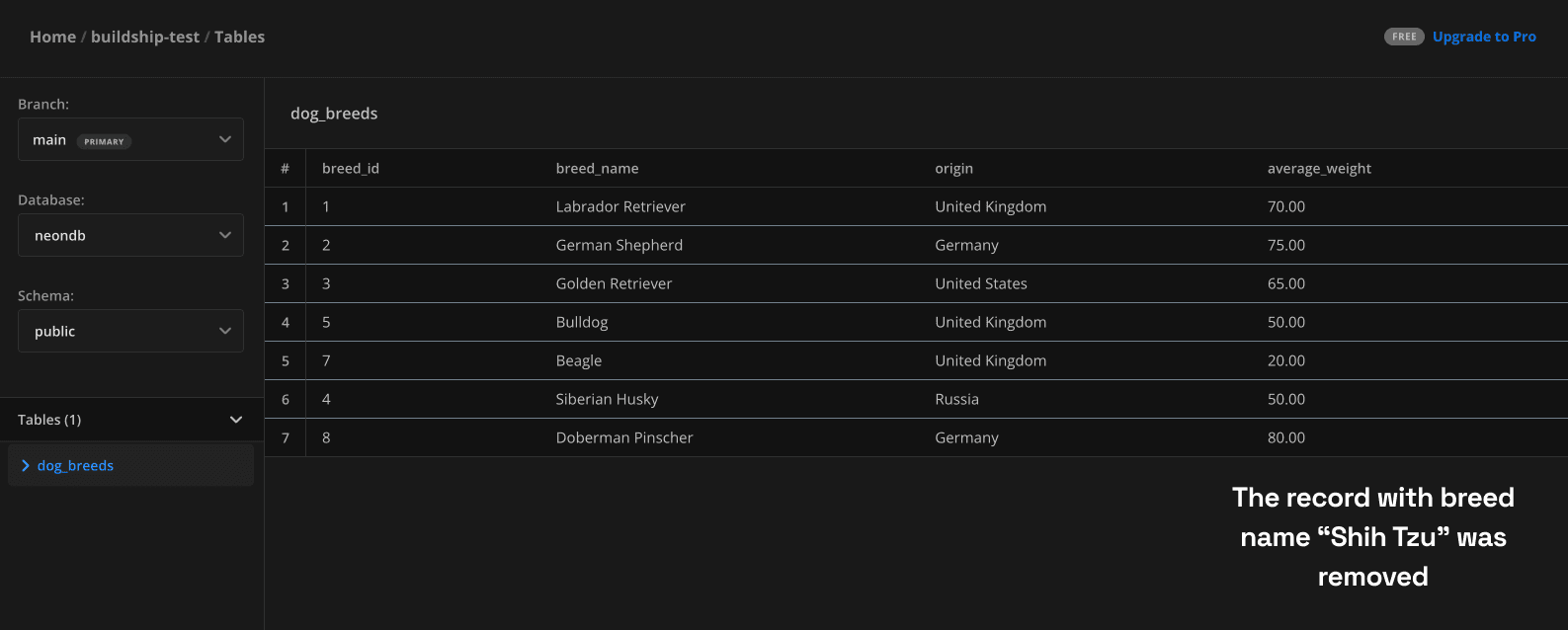Click Upgrade to Pro link
The width and height of the screenshot is (1568, 630).
click(1484, 37)
